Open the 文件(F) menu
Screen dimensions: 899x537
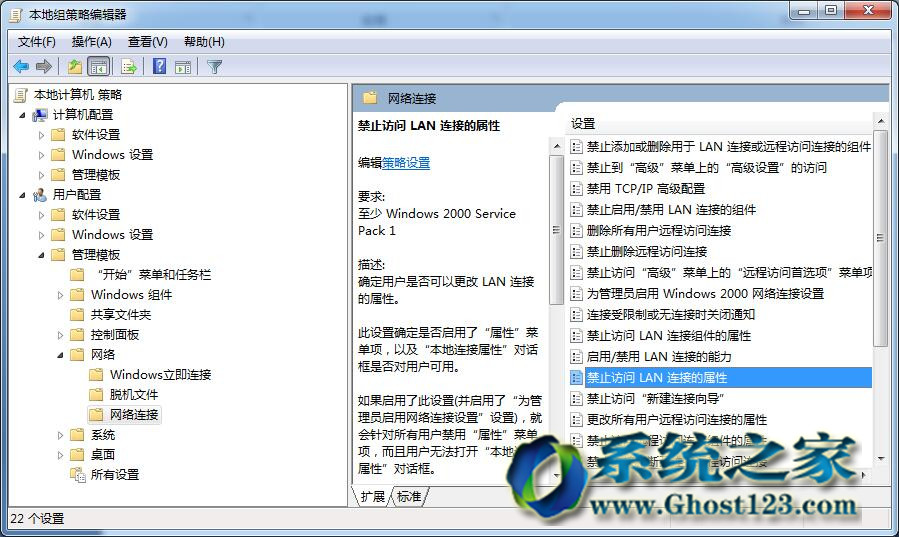[x=37, y=42]
